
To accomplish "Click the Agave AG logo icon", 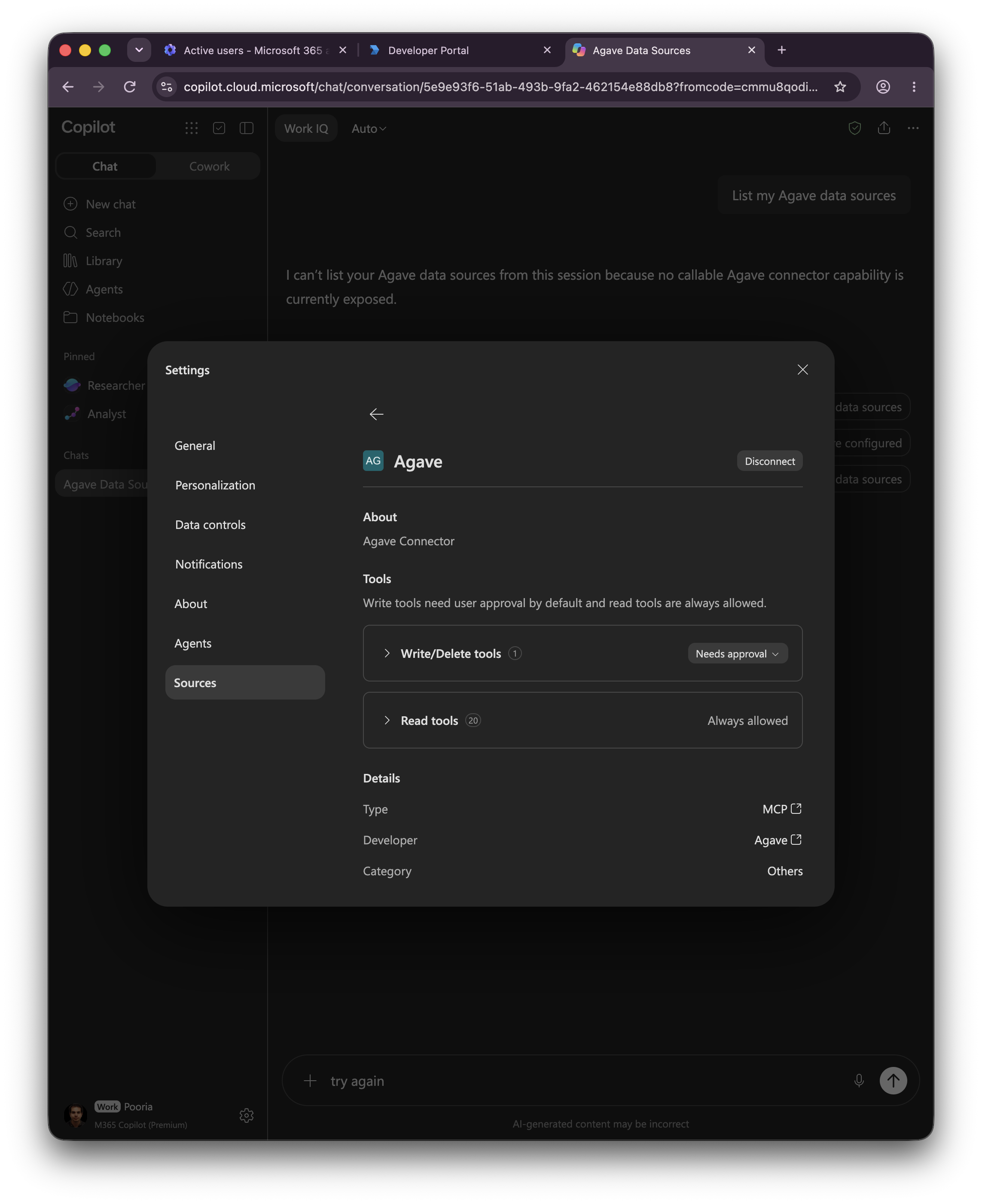I will (373, 461).
